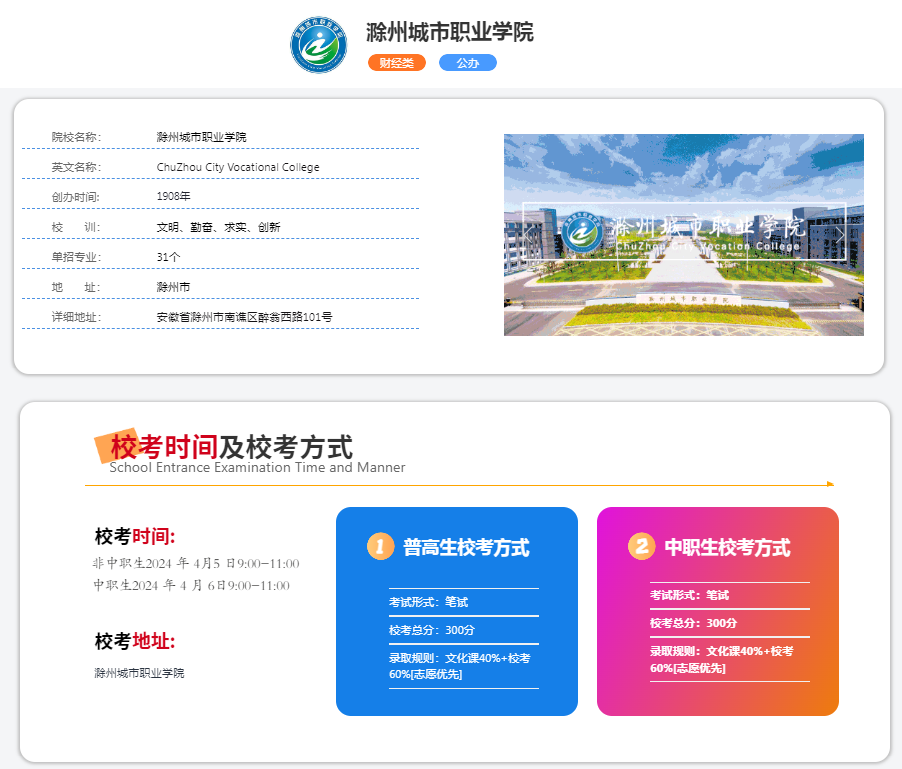Click 考试形式：笔试 in the pink card
Image resolution: width=902 pixels, height=769 pixels.
click(689, 595)
